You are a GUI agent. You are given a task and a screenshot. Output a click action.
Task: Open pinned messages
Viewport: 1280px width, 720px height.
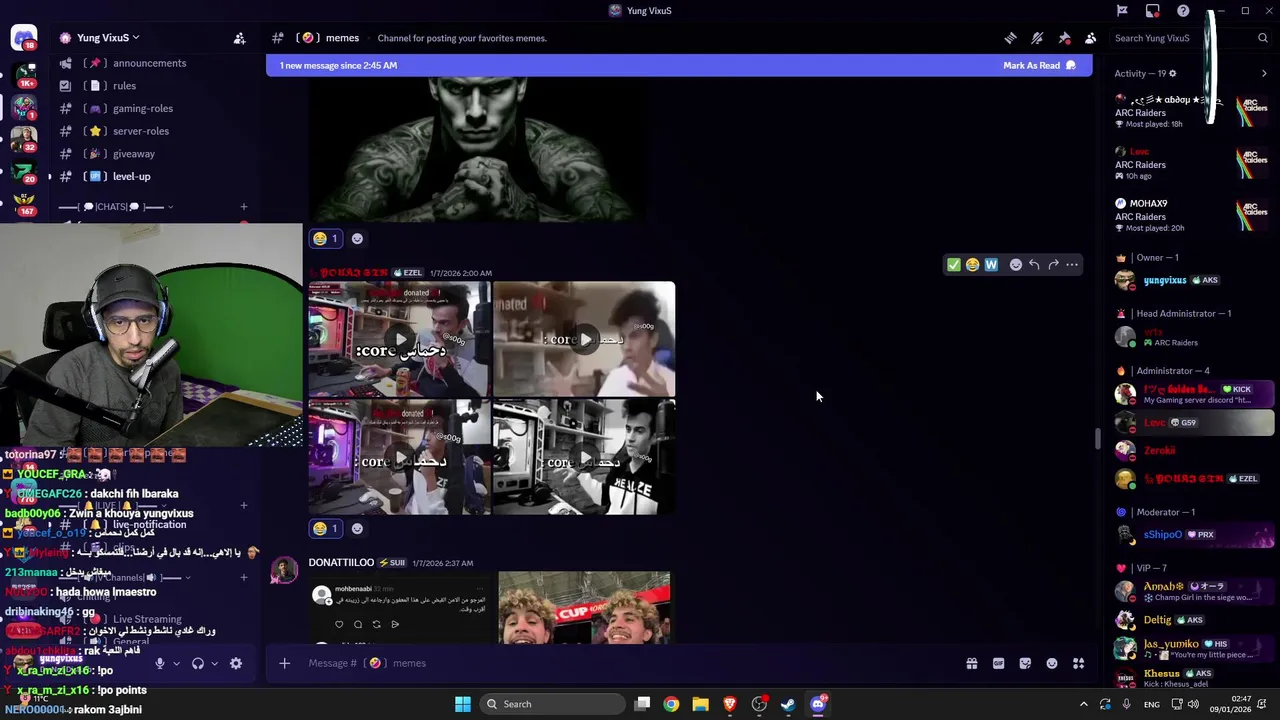pos(1064,38)
